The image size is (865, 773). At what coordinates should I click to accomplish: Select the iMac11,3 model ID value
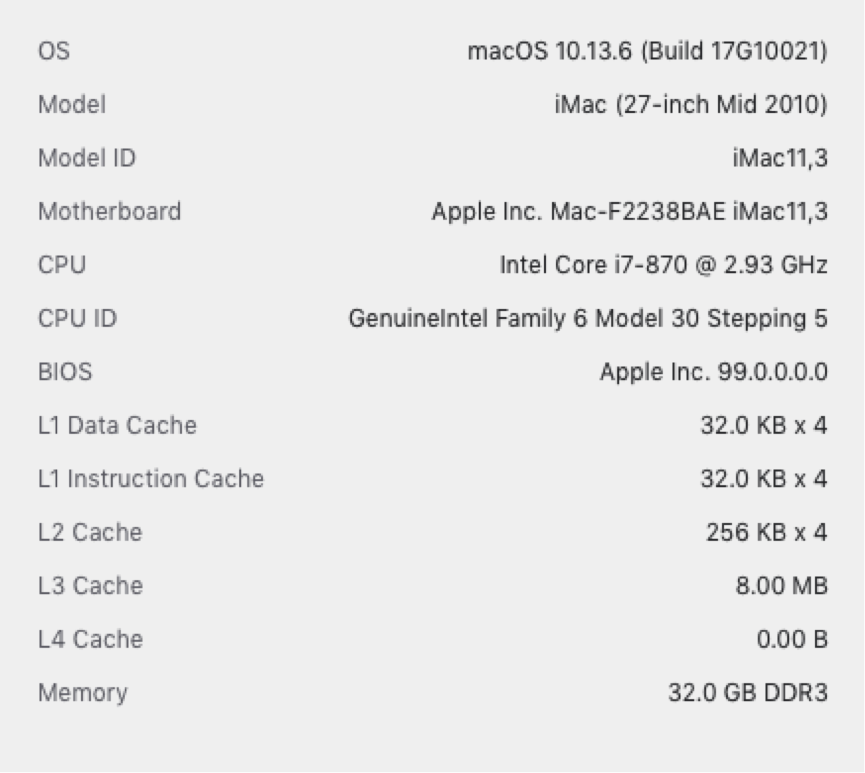780,158
